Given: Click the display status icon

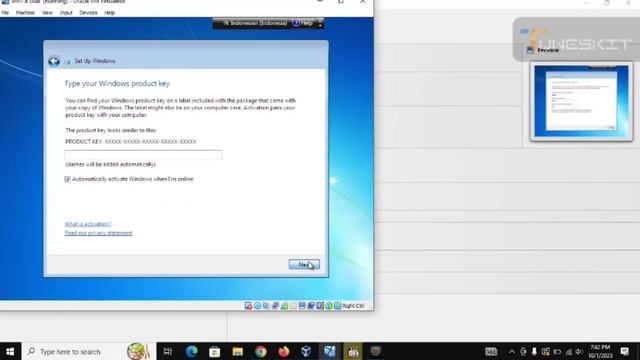Looking at the screenshot, I should (x=302, y=306).
